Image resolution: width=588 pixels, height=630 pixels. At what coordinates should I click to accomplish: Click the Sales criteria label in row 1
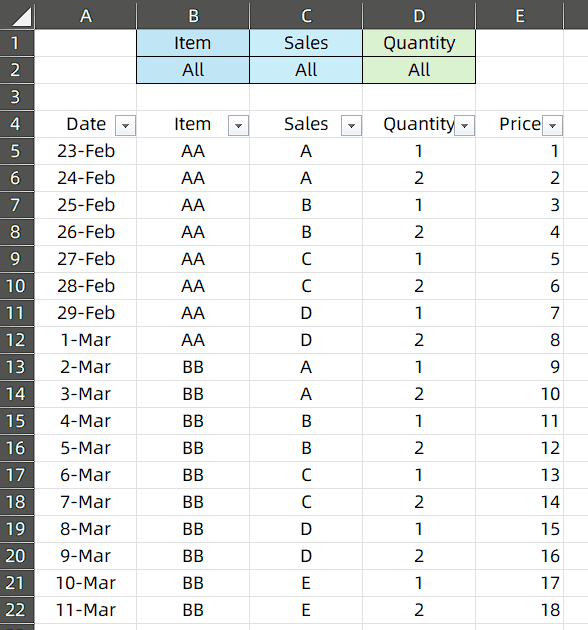(306, 43)
